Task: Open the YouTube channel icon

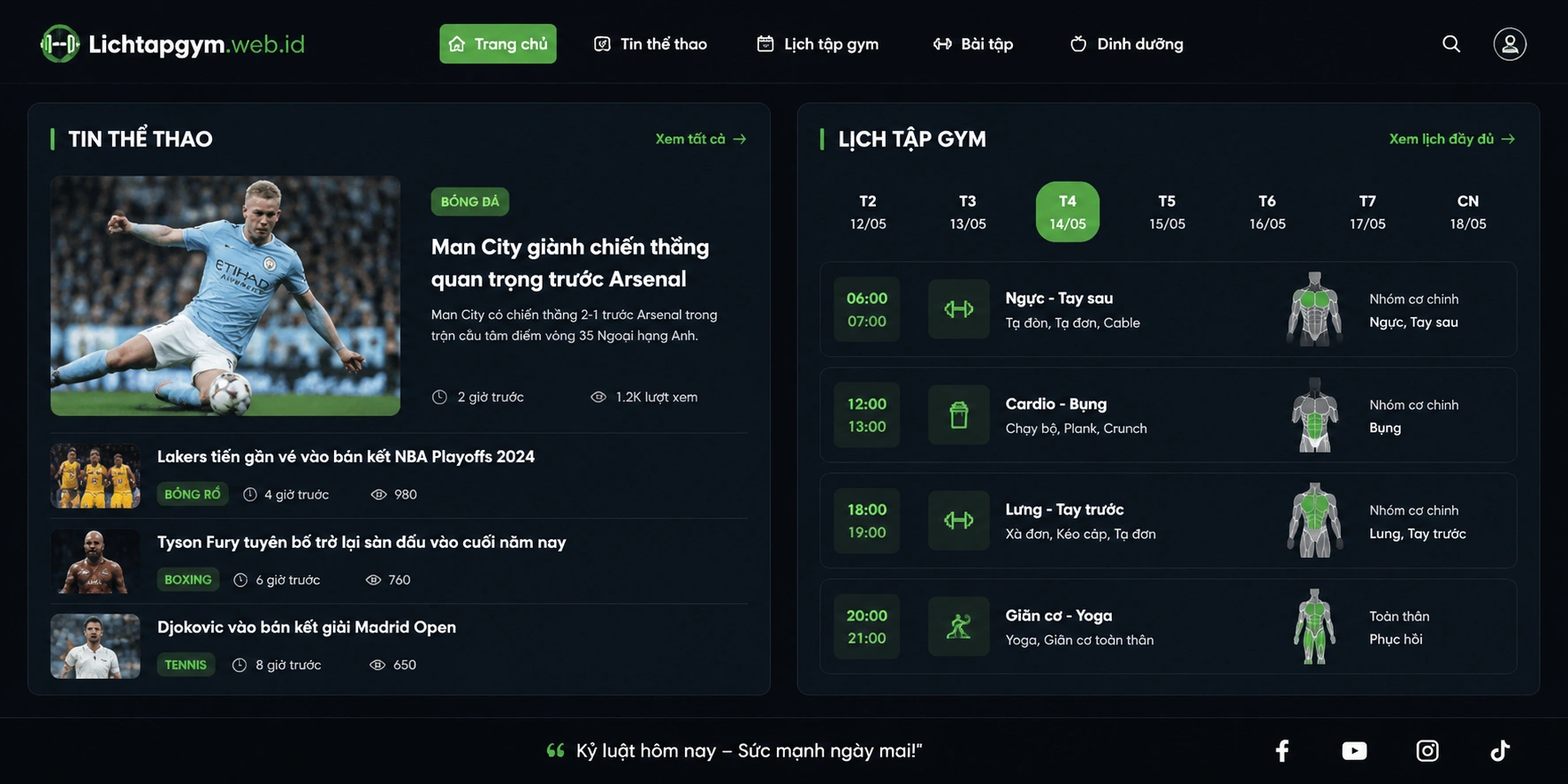Action: click(x=1354, y=750)
